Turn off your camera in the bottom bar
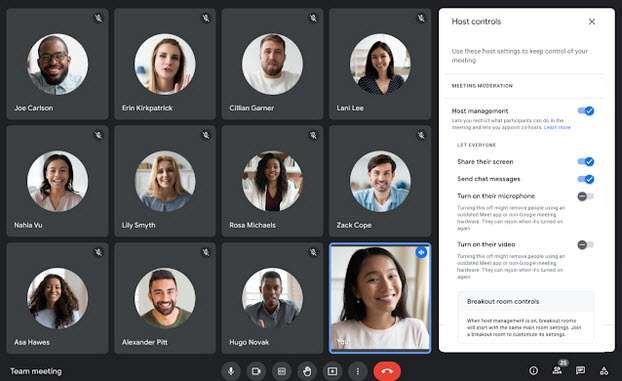 click(x=256, y=371)
